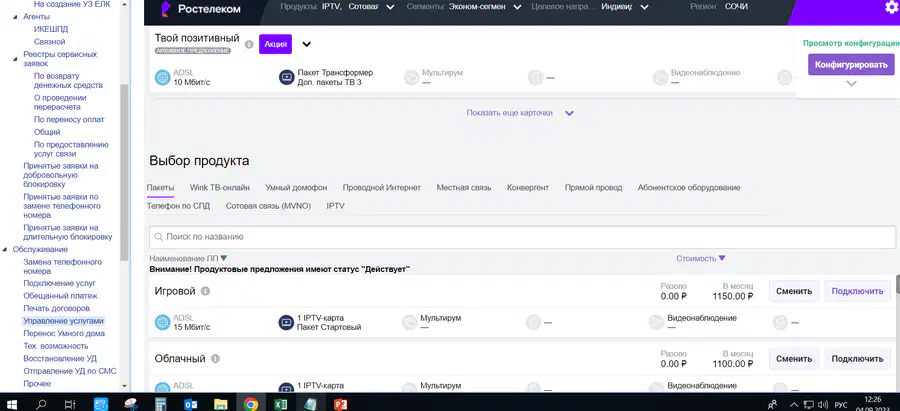Switch to Пакеты tab
The image size is (900, 411).
point(160,188)
